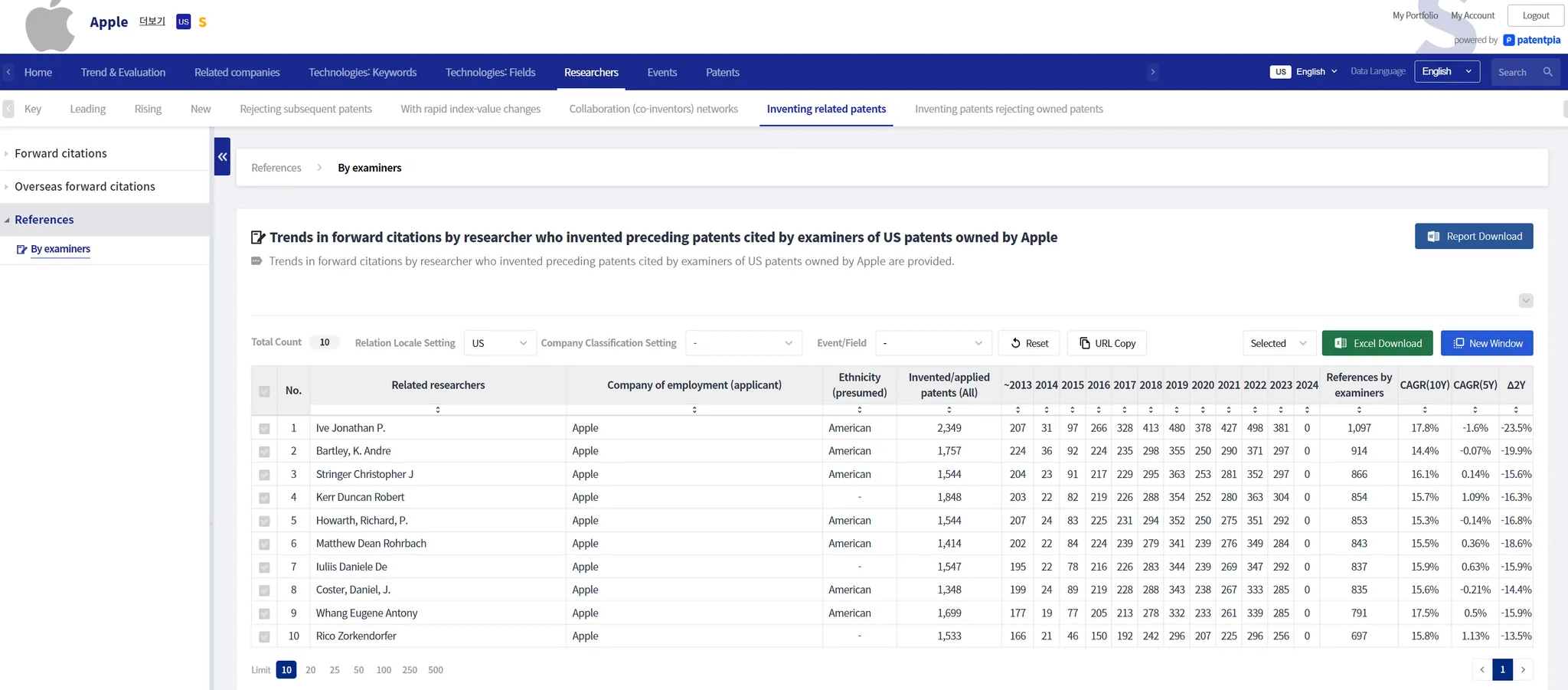1568x690 pixels.
Task: Sort by Invented/applied patents column
Action: (949, 410)
